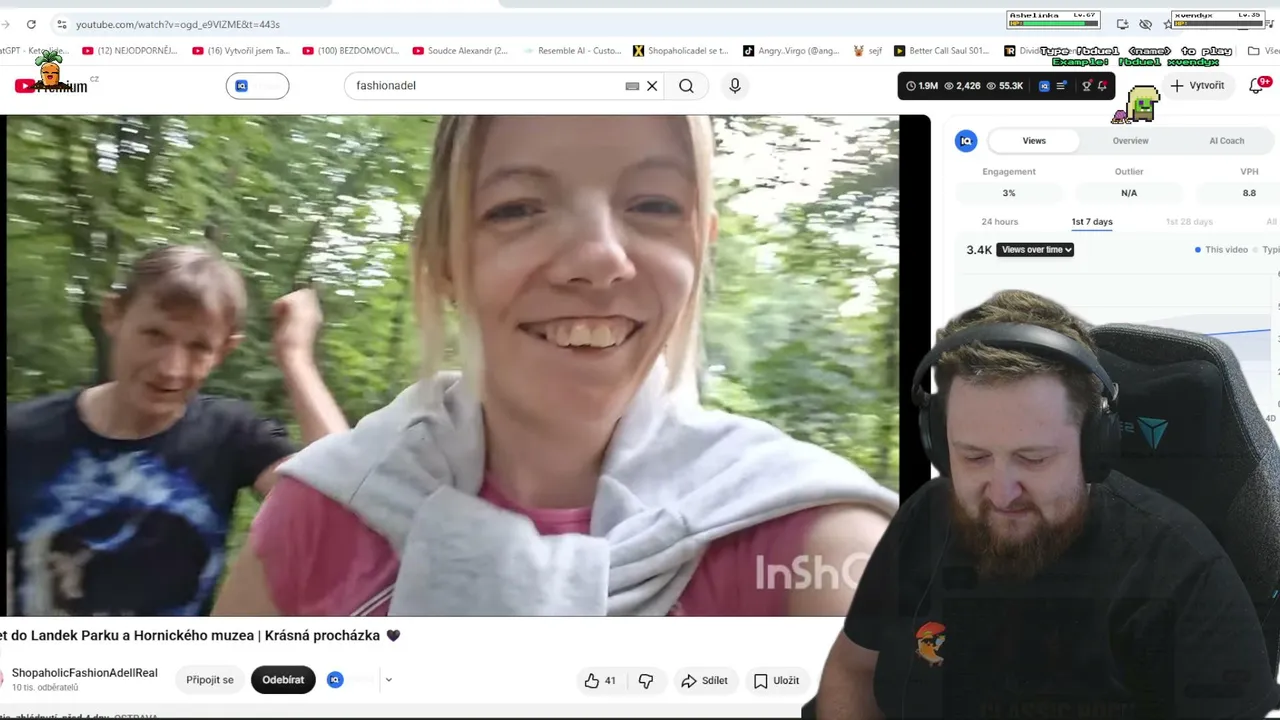
Task: Open the 'Better Call Saul S01...' bookmark
Action: point(942,51)
